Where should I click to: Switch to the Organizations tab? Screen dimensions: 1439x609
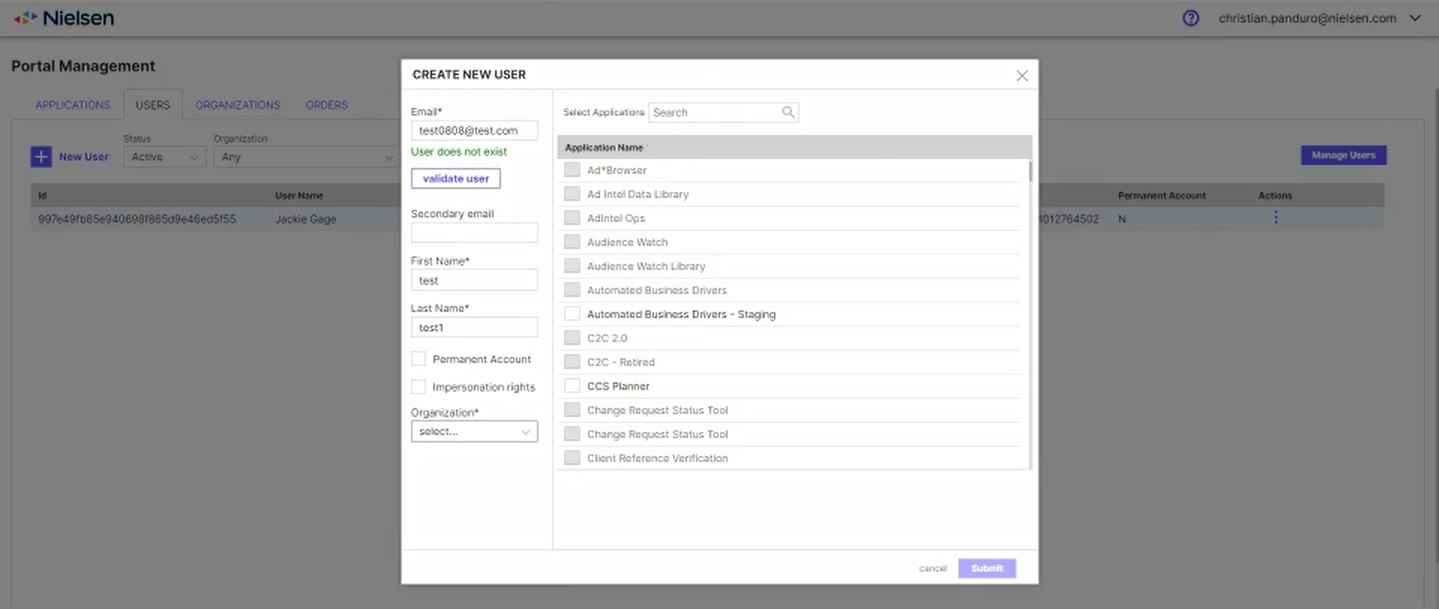click(x=237, y=104)
